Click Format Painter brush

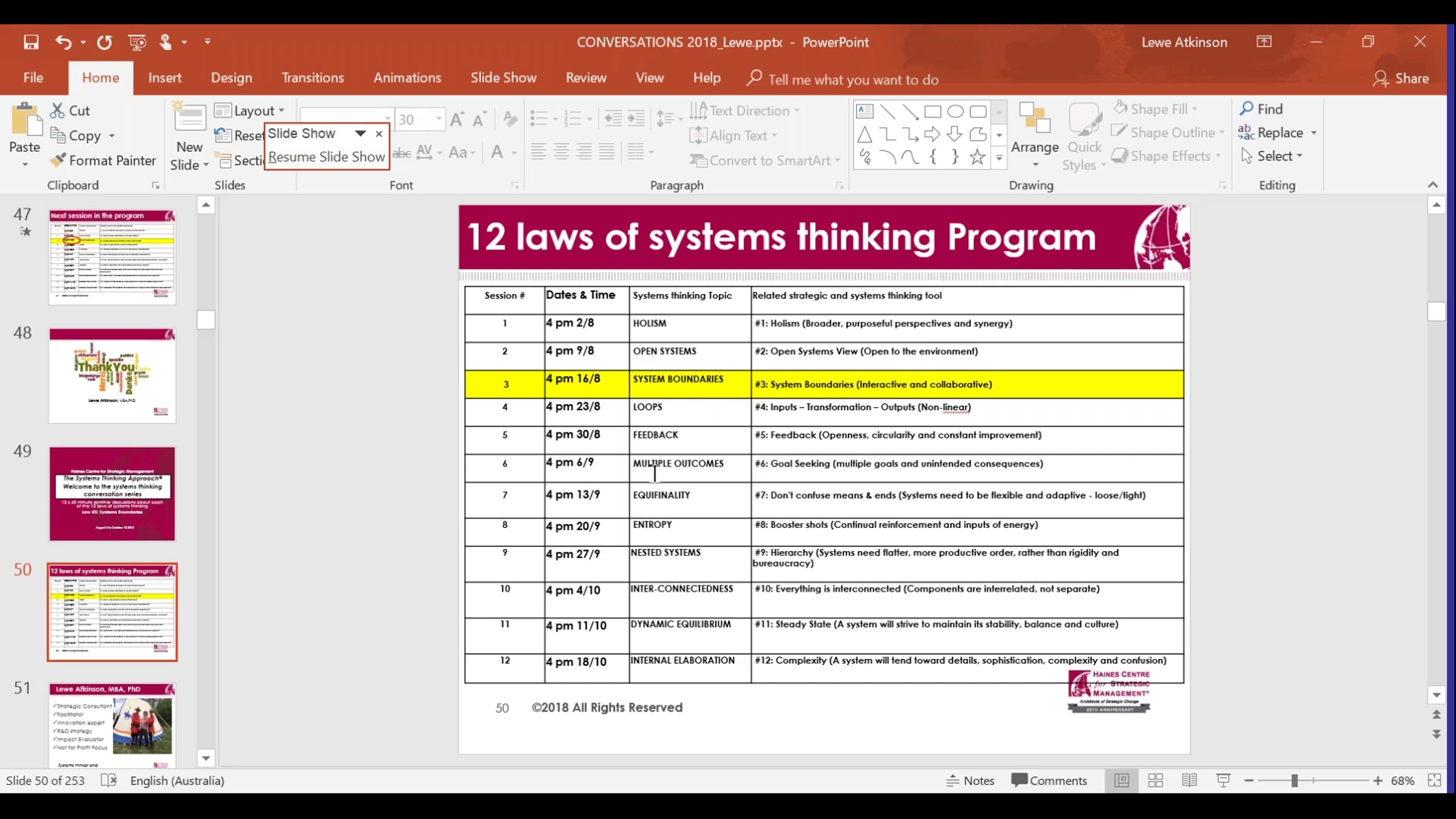(x=103, y=160)
